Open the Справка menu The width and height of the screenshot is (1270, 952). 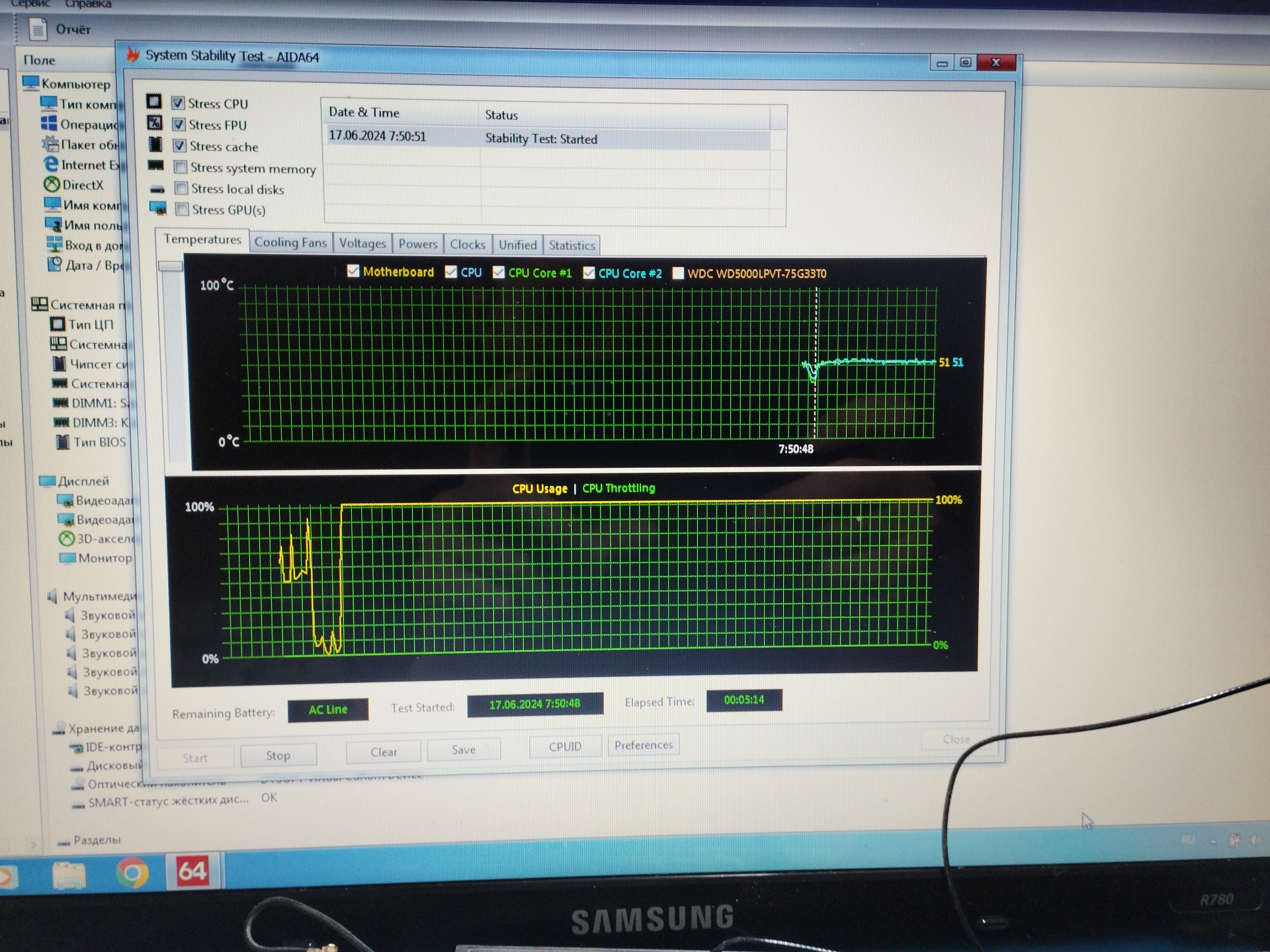pyautogui.click(x=88, y=4)
